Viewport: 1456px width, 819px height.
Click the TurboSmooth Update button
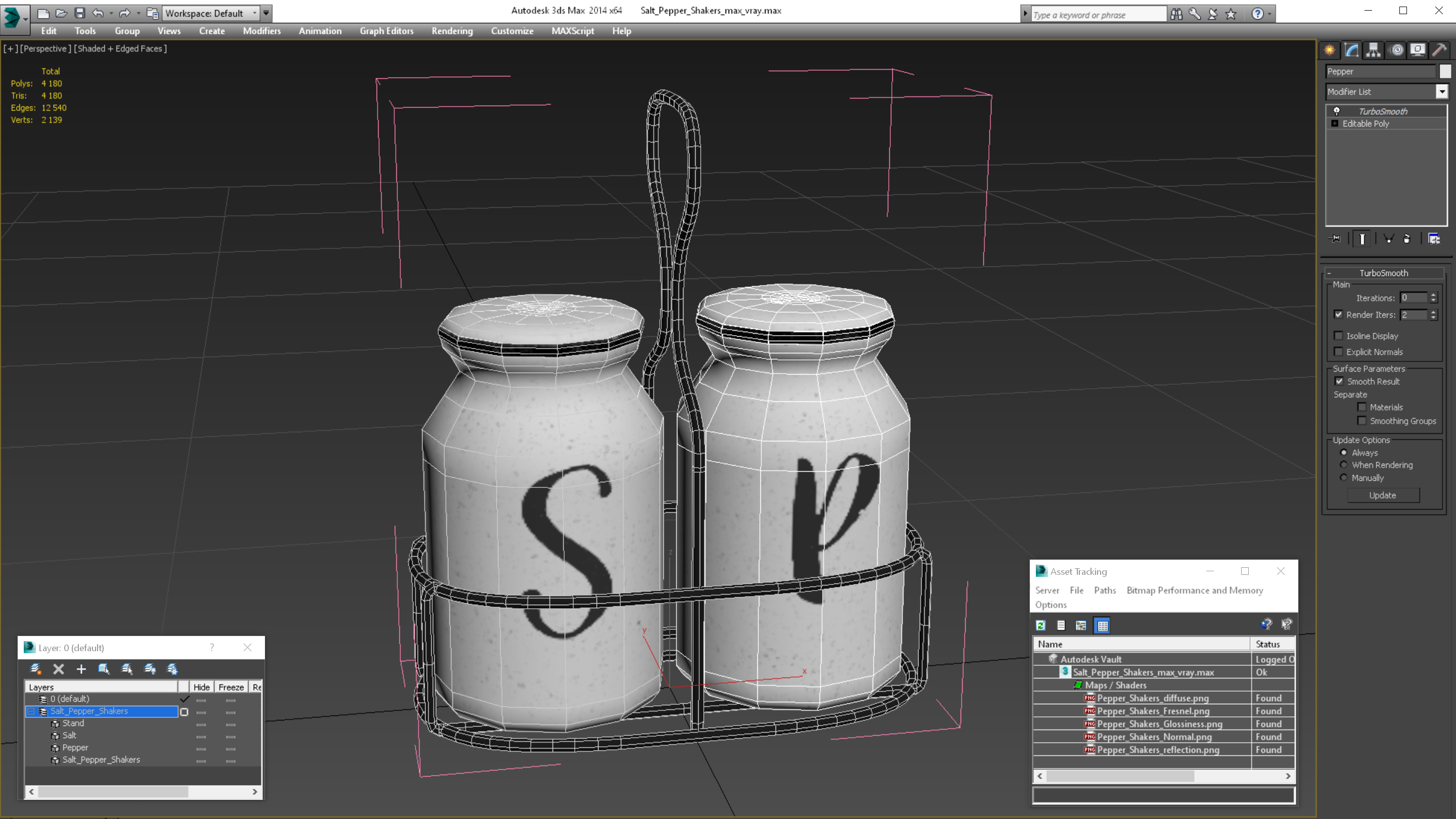[x=1383, y=495]
